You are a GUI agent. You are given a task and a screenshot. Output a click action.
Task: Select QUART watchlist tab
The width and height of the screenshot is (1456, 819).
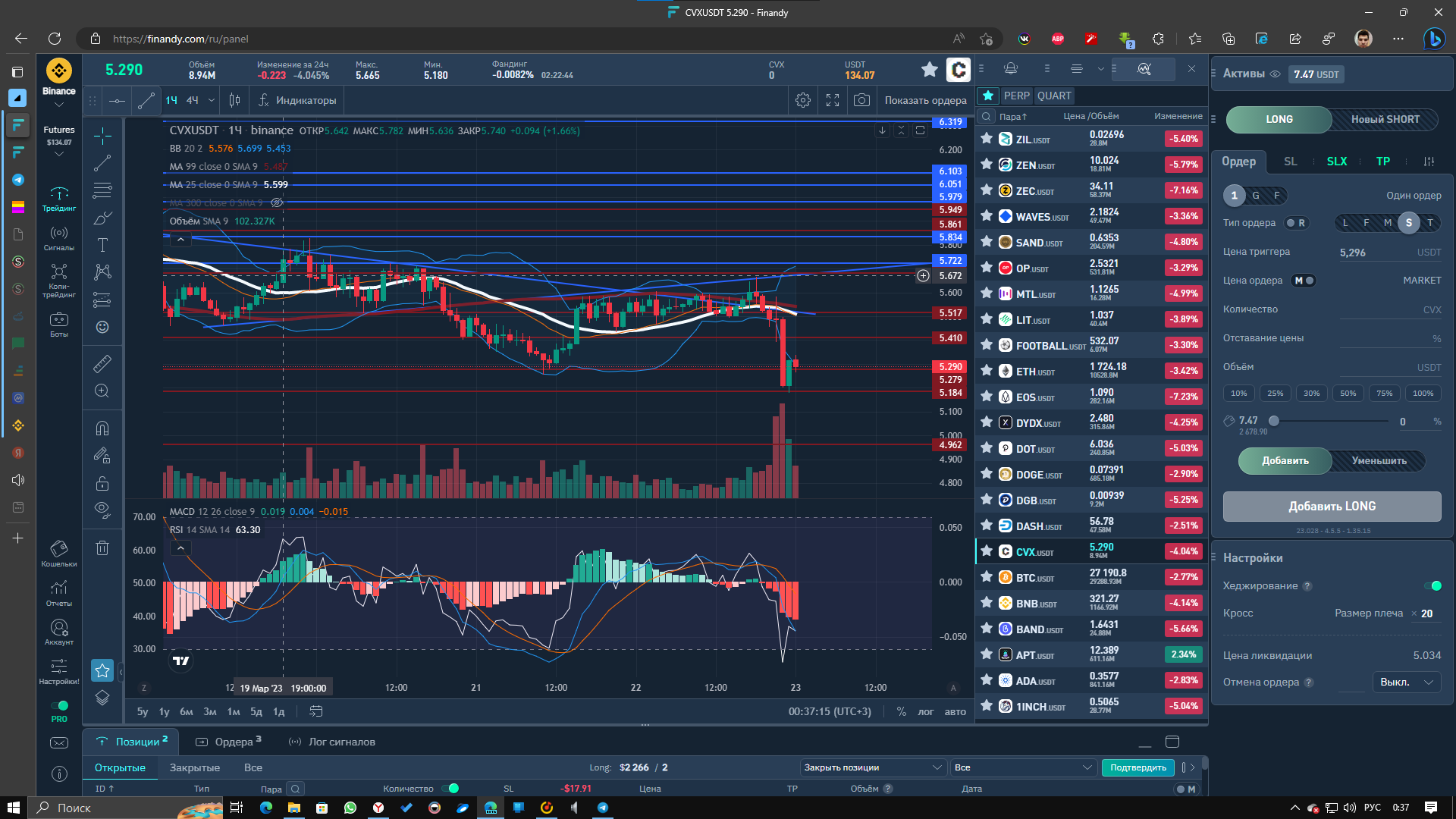1054,96
